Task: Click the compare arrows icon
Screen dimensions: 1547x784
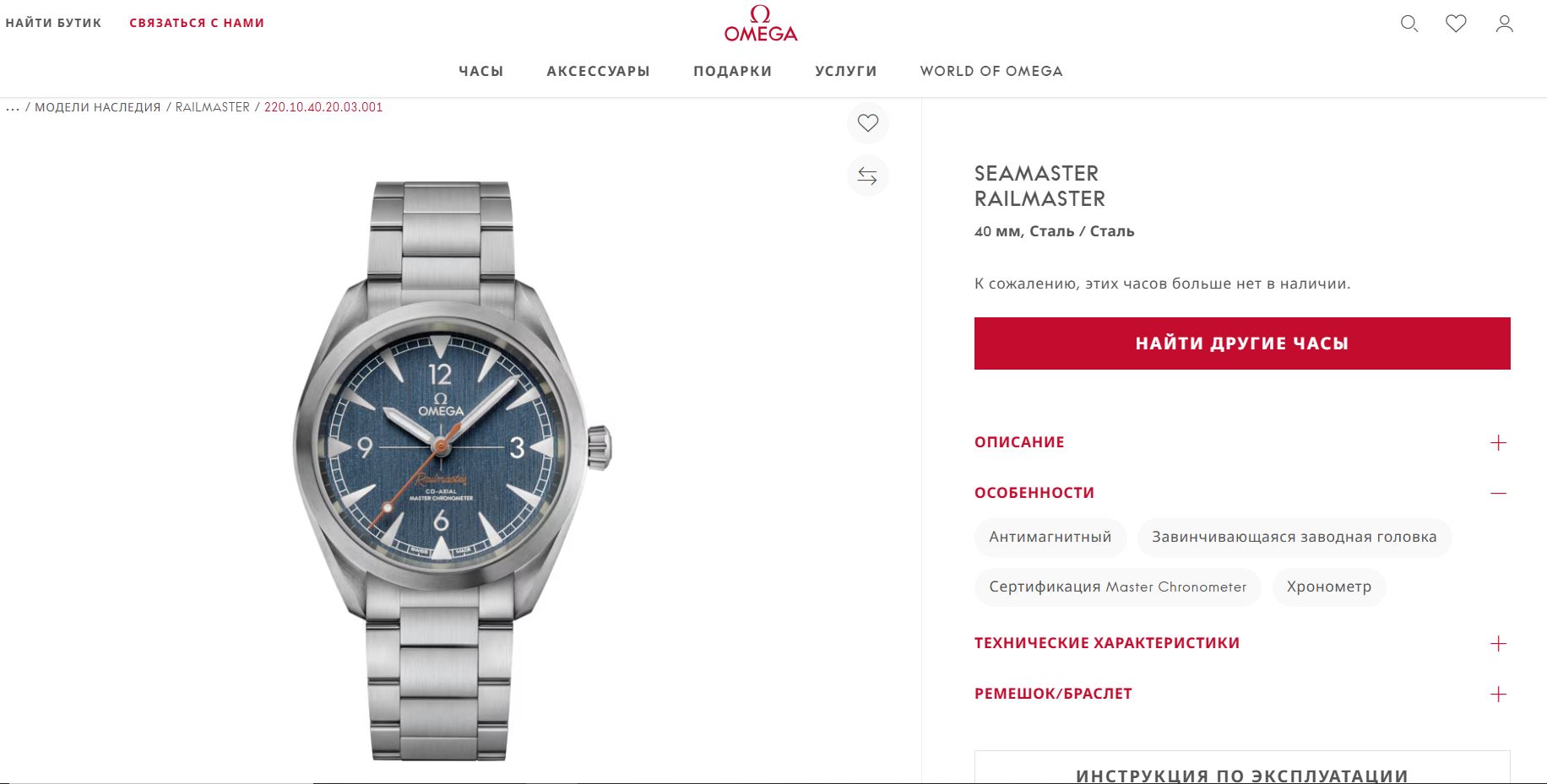Action: [x=868, y=176]
